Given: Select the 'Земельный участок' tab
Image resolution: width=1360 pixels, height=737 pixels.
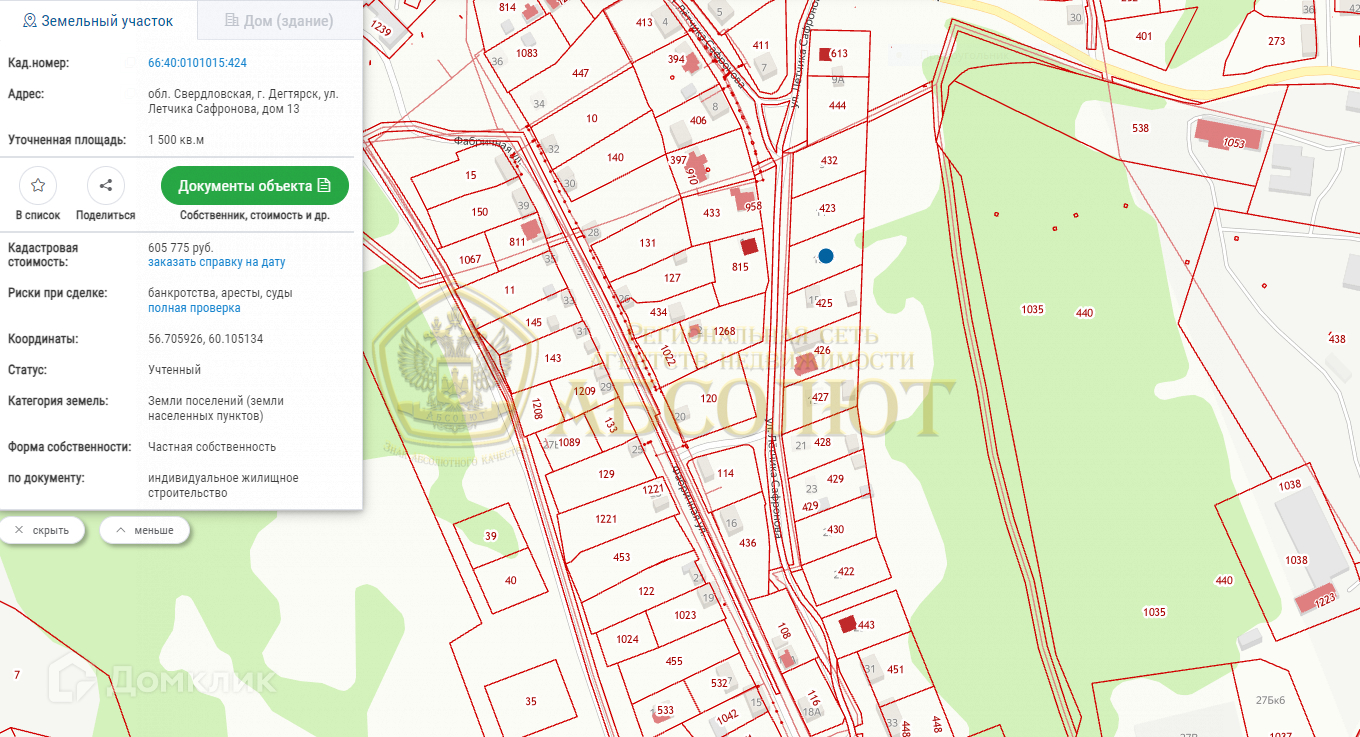Looking at the screenshot, I should coord(98,20).
